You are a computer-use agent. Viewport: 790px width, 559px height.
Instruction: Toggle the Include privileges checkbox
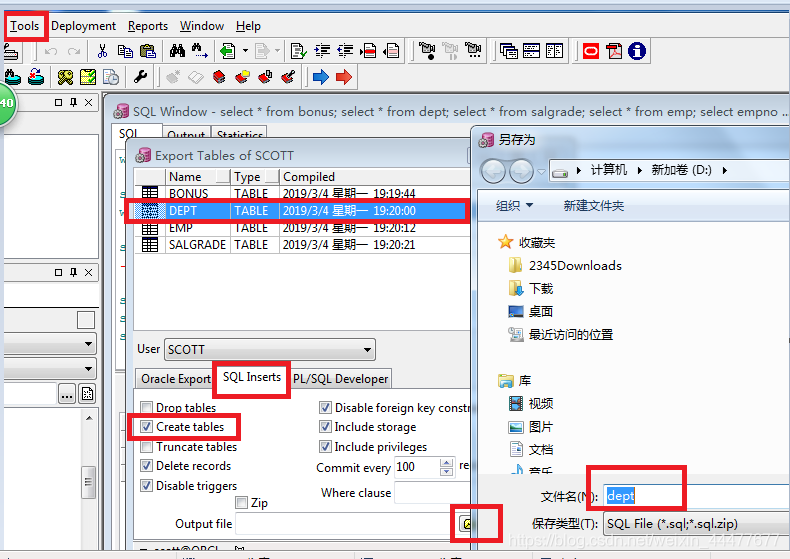click(325, 446)
